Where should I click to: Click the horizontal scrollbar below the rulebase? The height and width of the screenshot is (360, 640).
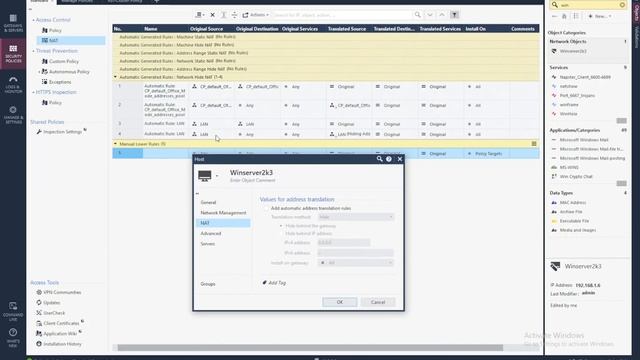click(x=310, y=348)
